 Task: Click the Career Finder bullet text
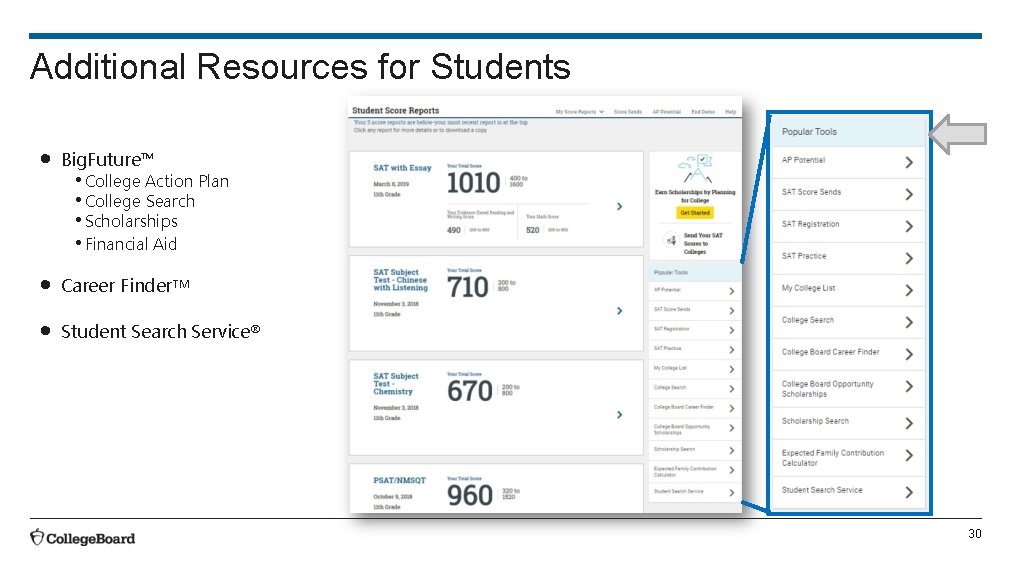coord(126,285)
